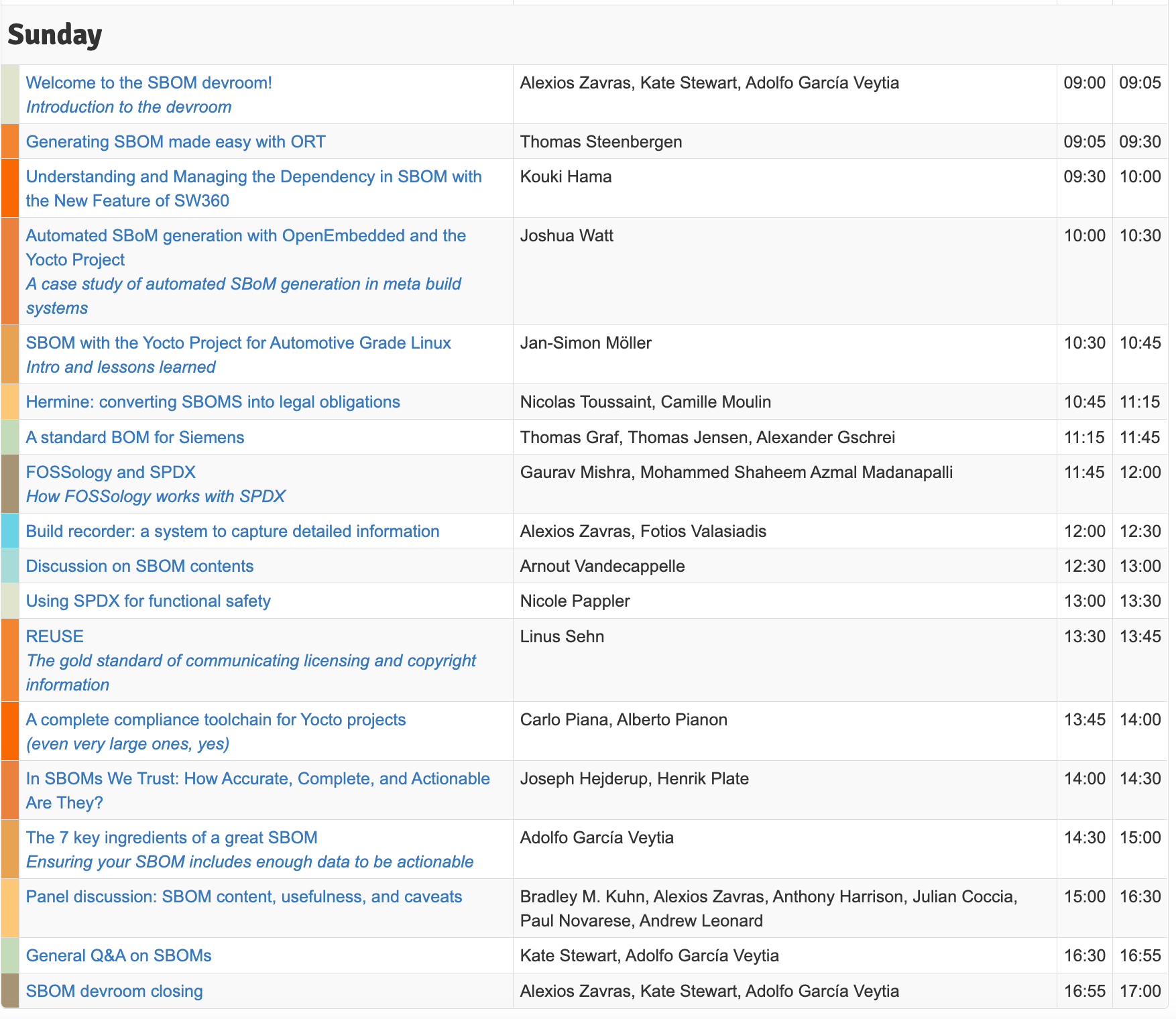
Task: Click the green color marker of Siemens BOM row
Action: [10, 436]
